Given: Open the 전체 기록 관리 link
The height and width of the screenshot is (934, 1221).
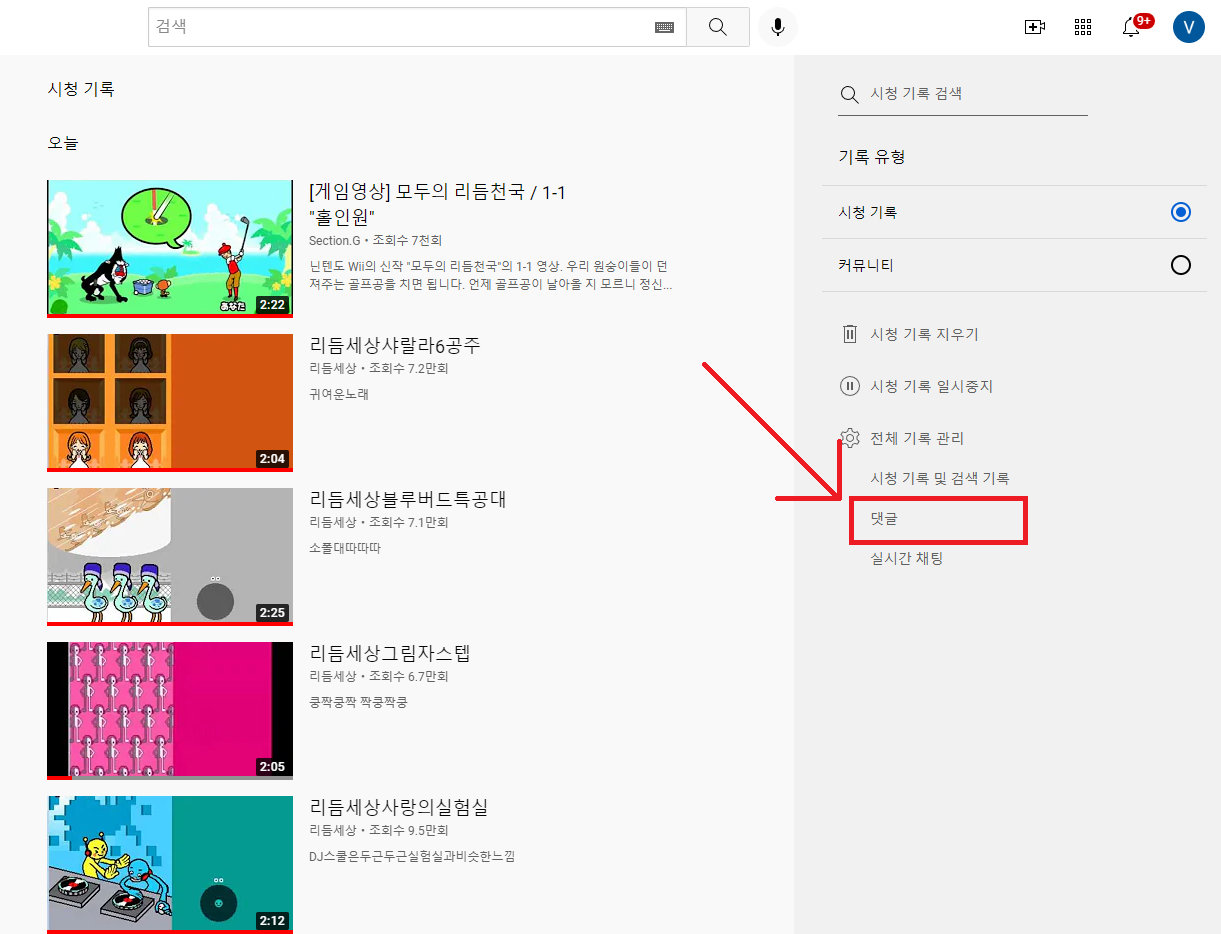Looking at the screenshot, I should [917, 438].
